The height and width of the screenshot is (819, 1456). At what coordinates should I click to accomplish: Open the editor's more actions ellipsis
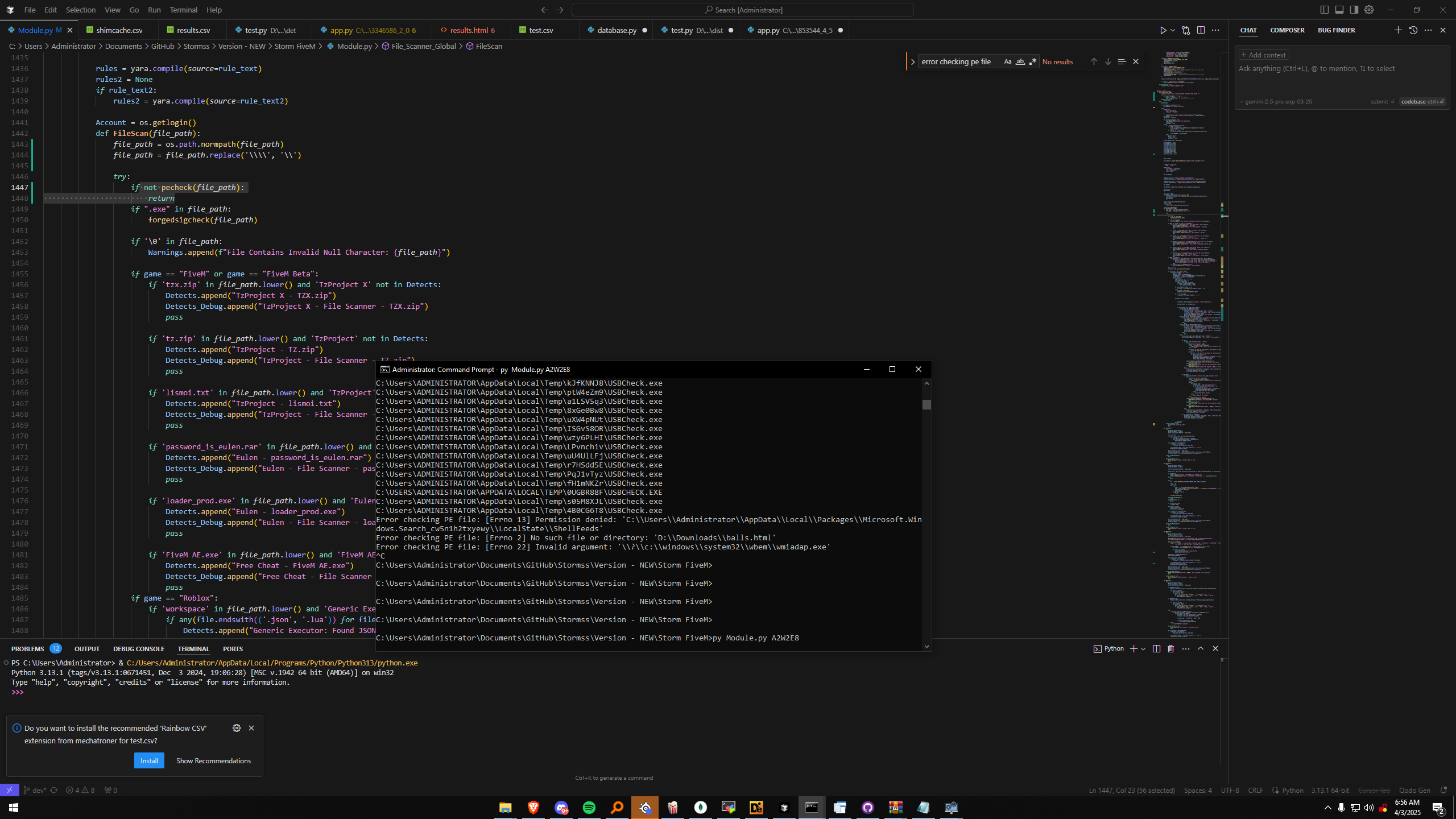pyautogui.click(x=1215, y=30)
